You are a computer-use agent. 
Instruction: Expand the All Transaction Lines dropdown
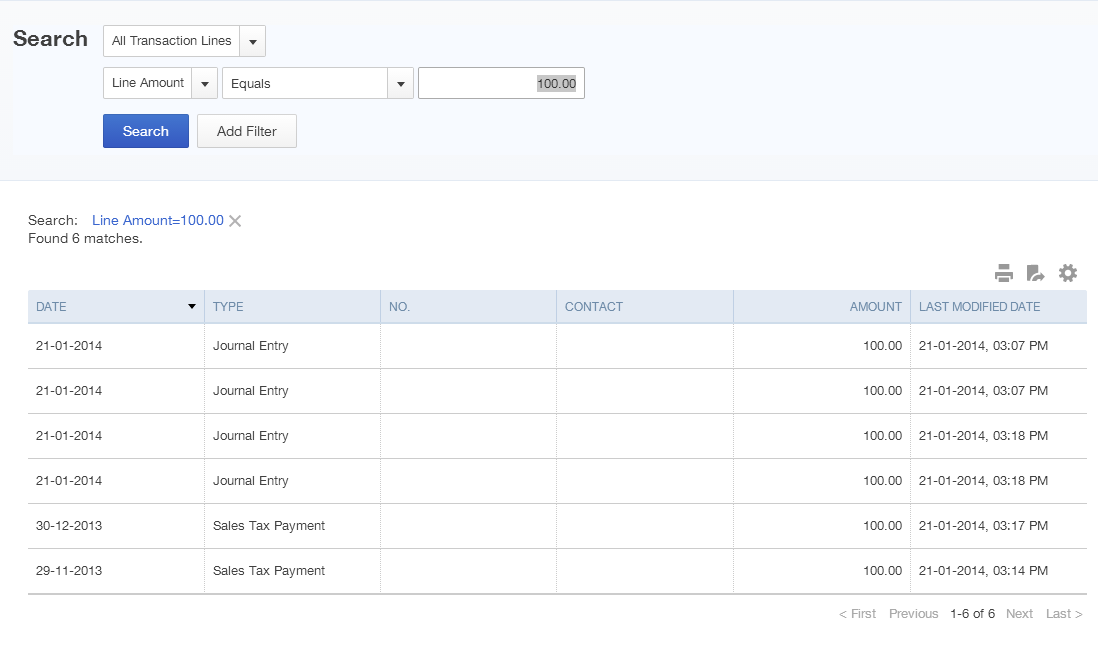tap(253, 42)
